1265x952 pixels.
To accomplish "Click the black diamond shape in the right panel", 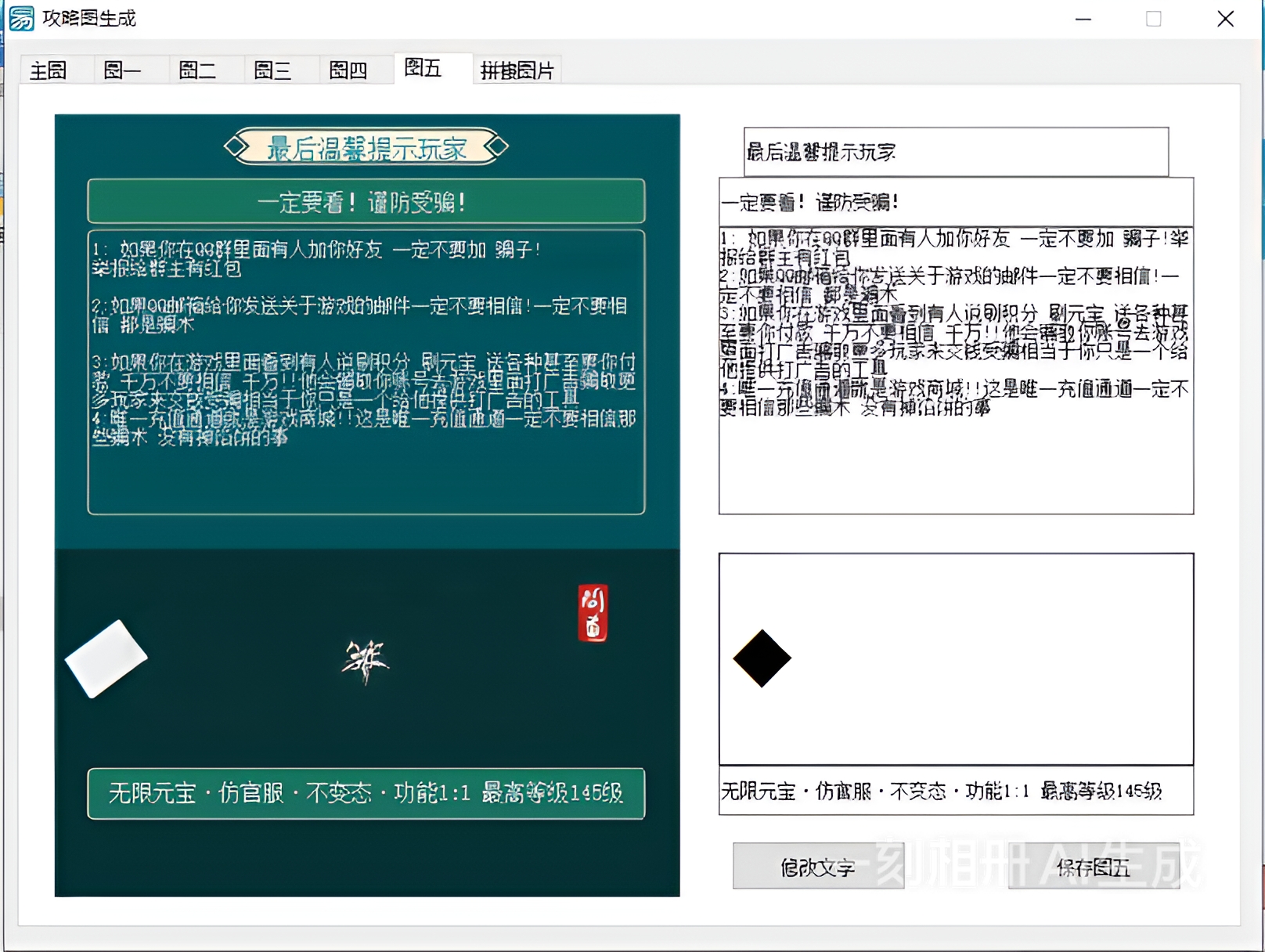I will point(762,658).
